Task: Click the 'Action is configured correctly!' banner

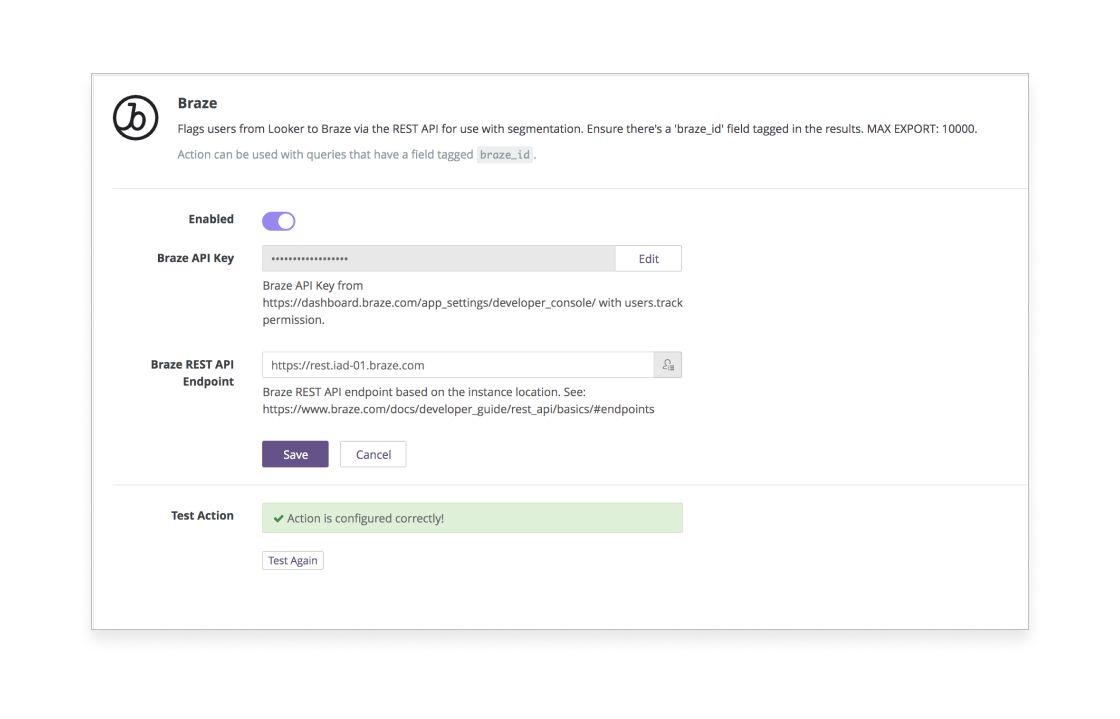Action: pos(472,518)
